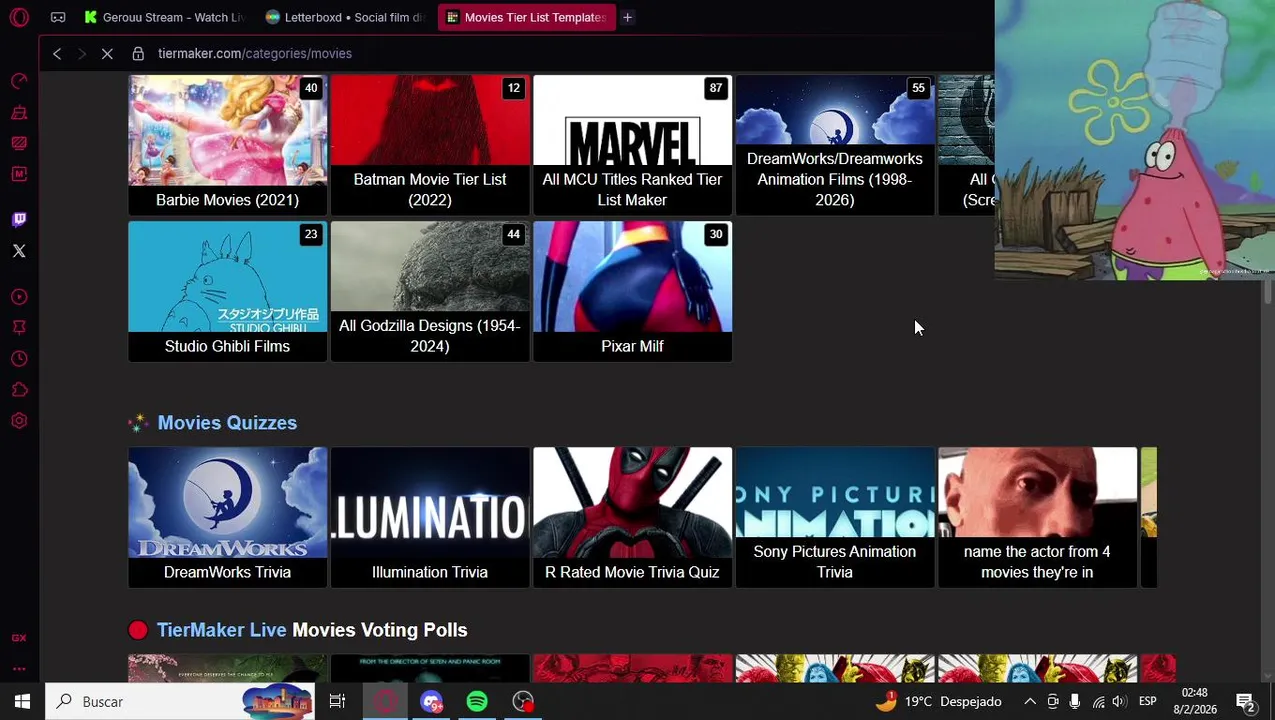Image resolution: width=1275 pixels, height=720 pixels.
Task: Open Discord from the taskbar
Action: click(431, 702)
